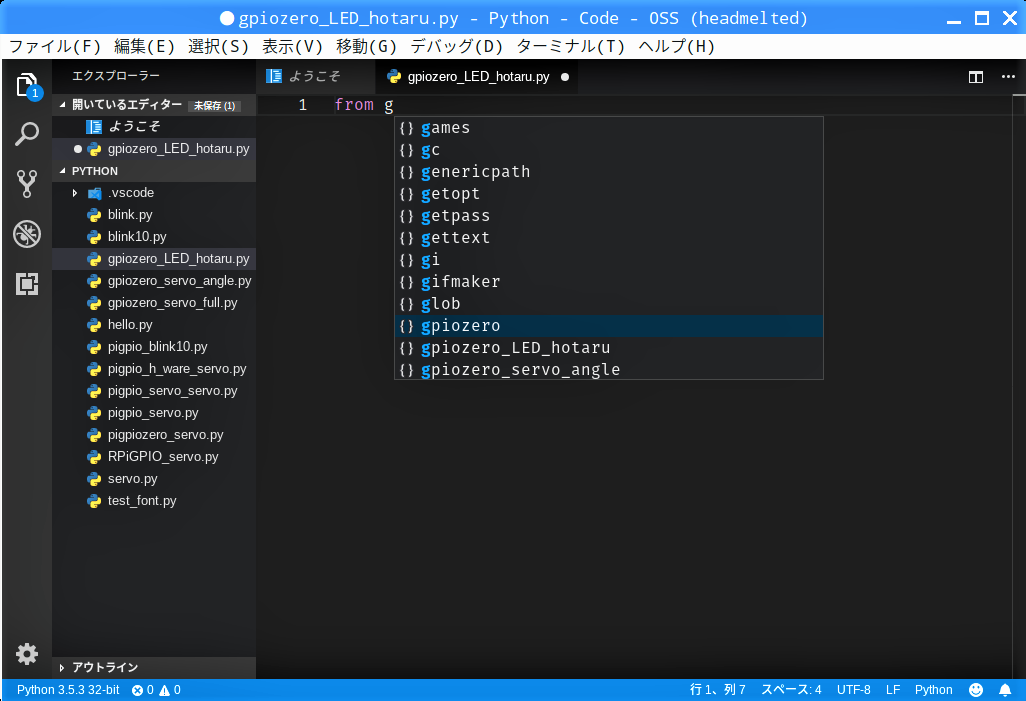Change indentation via スペース: 4
Image resolution: width=1026 pixels, height=701 pixels.
coord(791,690)
